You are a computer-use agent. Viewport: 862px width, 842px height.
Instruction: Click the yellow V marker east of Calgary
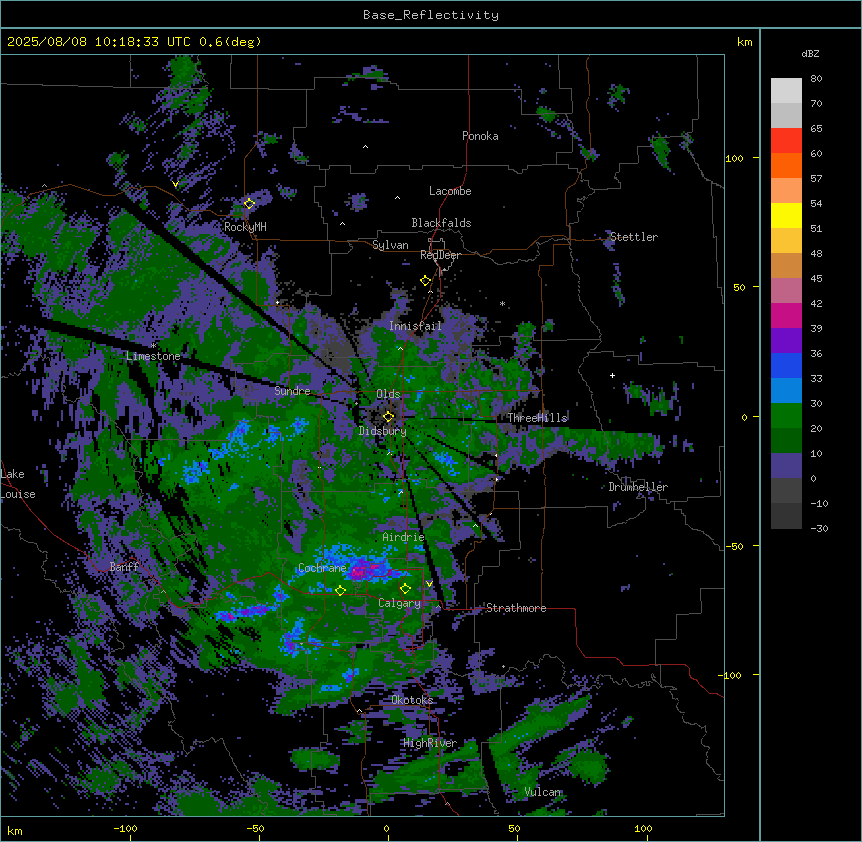pos(429,584)
